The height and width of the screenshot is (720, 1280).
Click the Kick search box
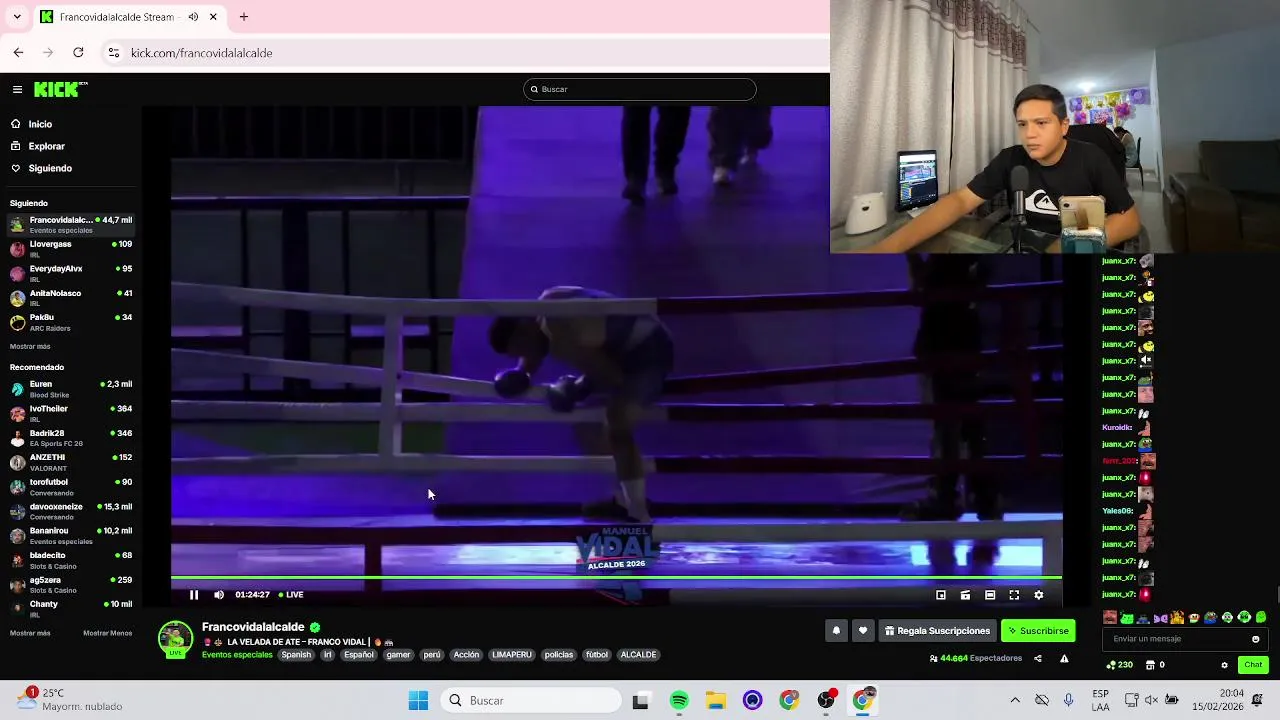[640, 89]
